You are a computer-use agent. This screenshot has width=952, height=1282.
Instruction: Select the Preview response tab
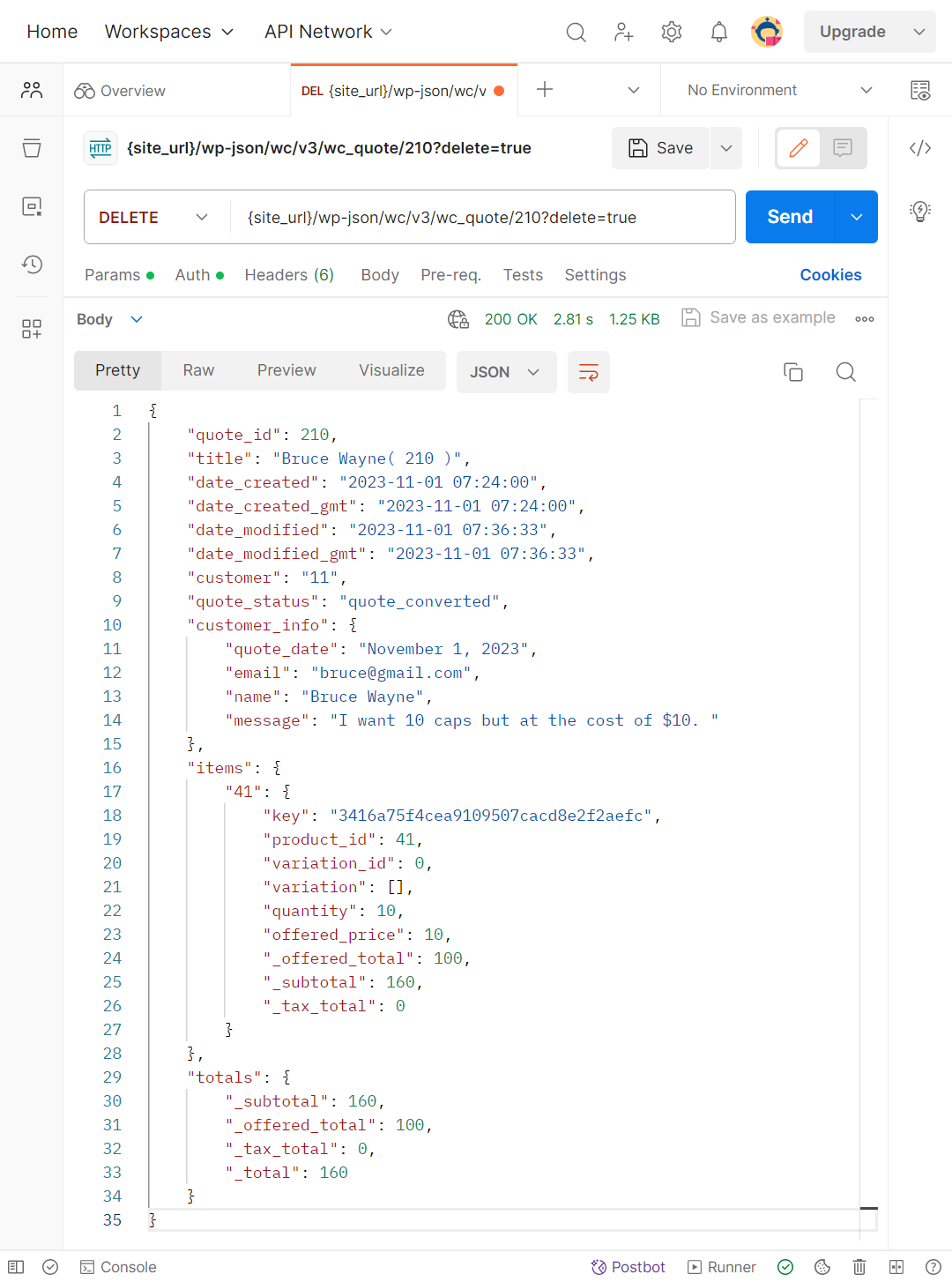(x=286, y=370)
